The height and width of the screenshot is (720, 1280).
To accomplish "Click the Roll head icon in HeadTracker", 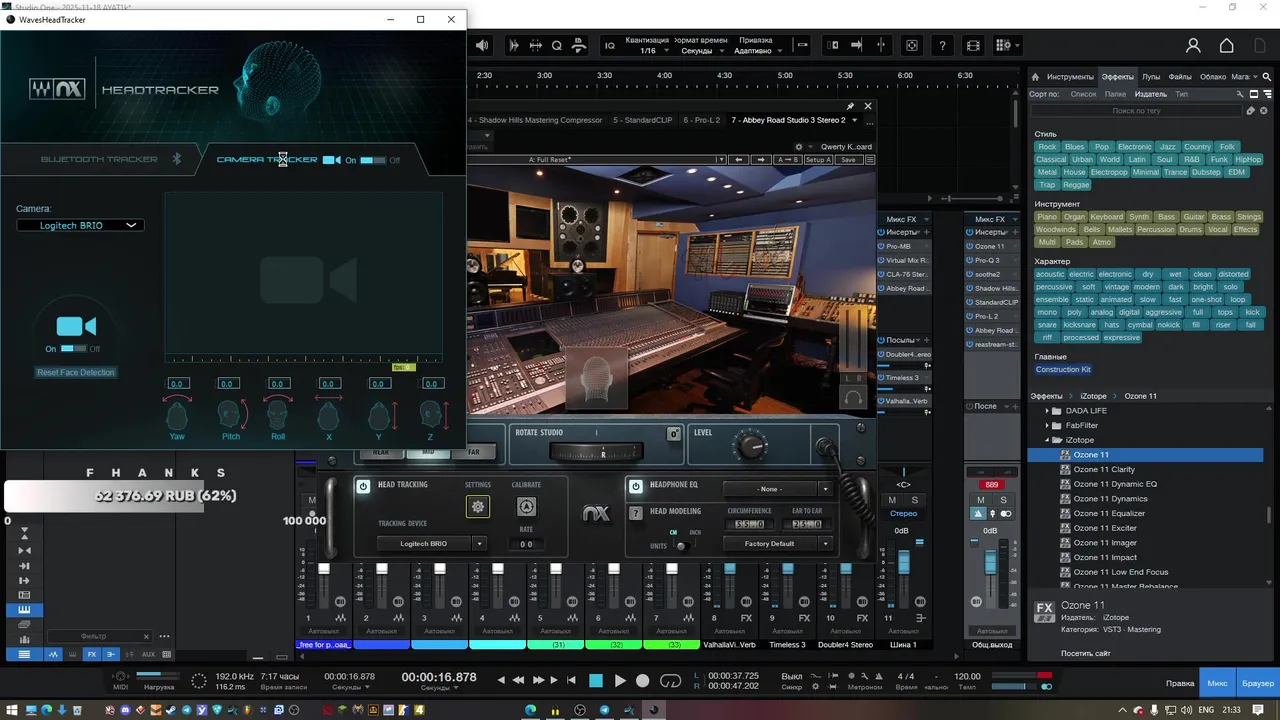I will pyautogui.click(x=278, y=414).
